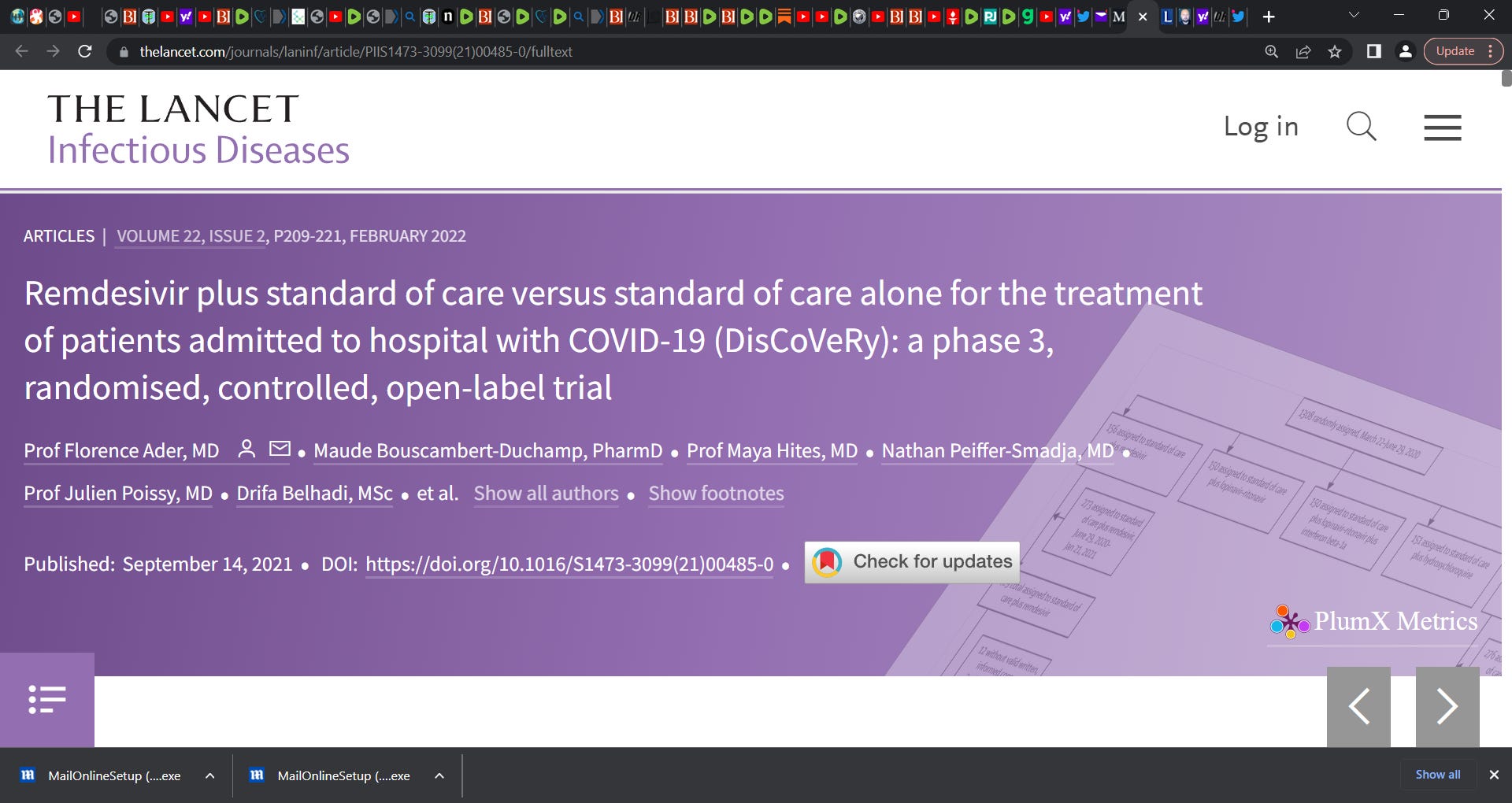This screenshot has height=803, width=1512.
Task: Open Drifa Belhadi's author link
Action: pyautogui.click(x=314, y=494)
